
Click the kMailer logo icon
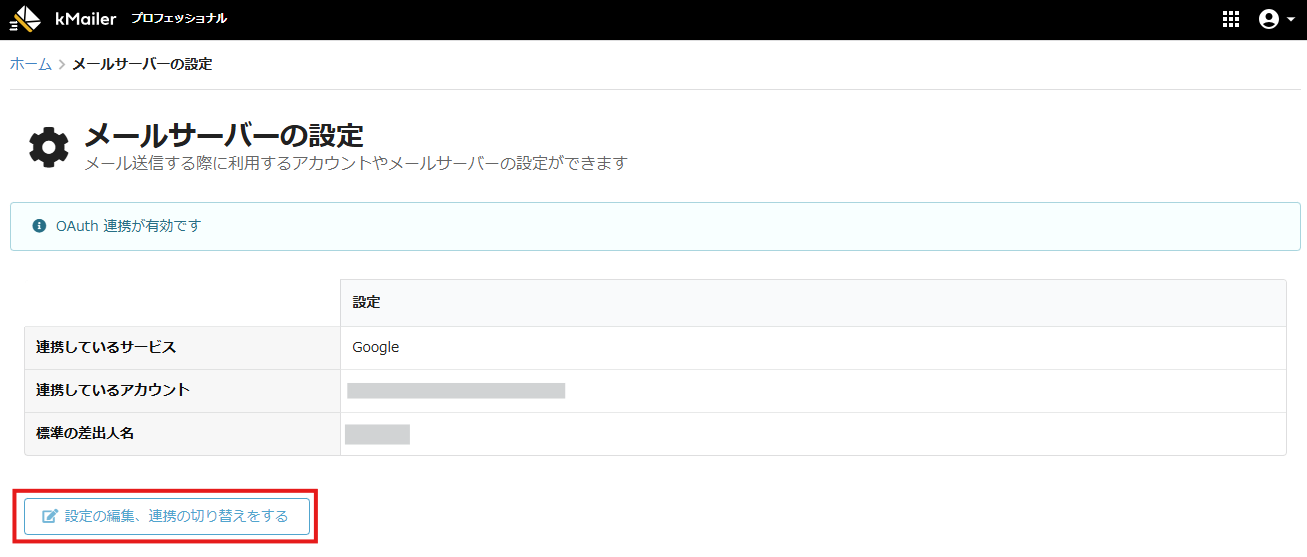tap(26, 19)
